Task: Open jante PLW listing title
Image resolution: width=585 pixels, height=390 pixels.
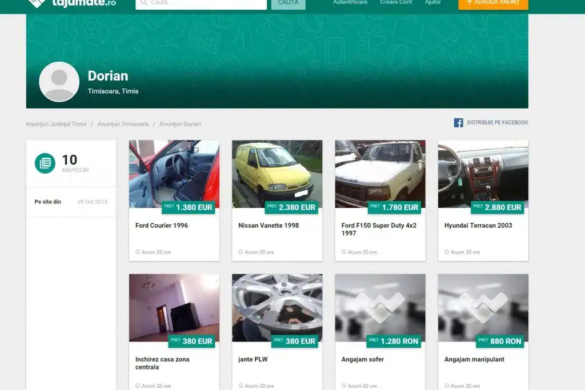Action: (x=253, y=359)
